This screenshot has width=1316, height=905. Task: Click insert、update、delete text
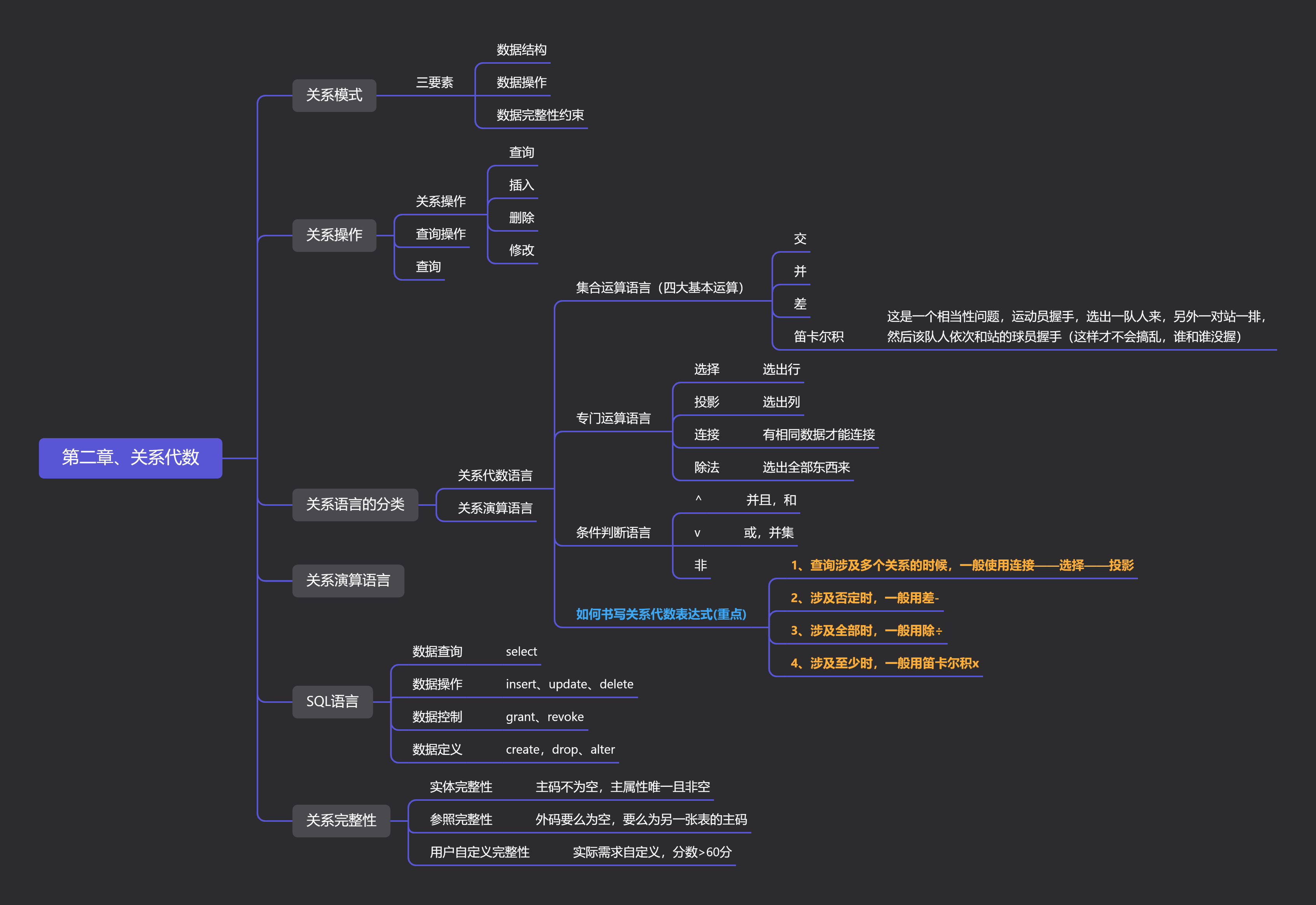(569, 685)
